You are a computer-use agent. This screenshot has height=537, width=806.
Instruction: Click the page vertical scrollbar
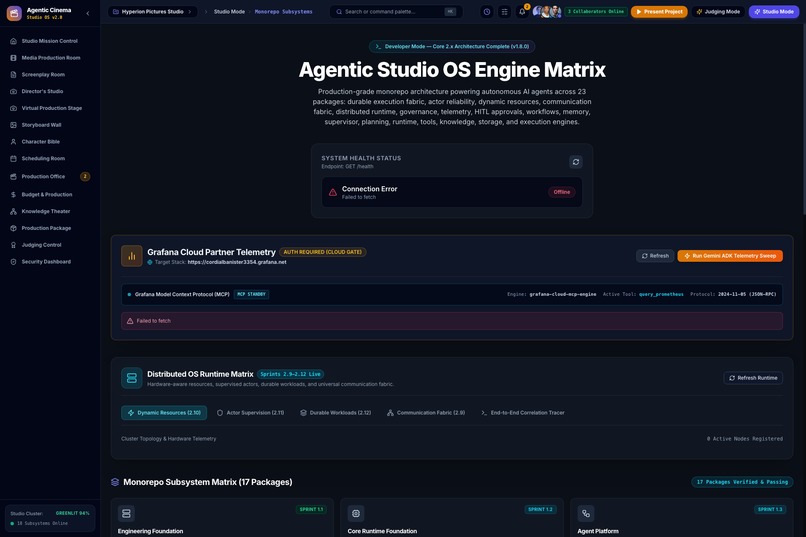[x=803, y=119]
